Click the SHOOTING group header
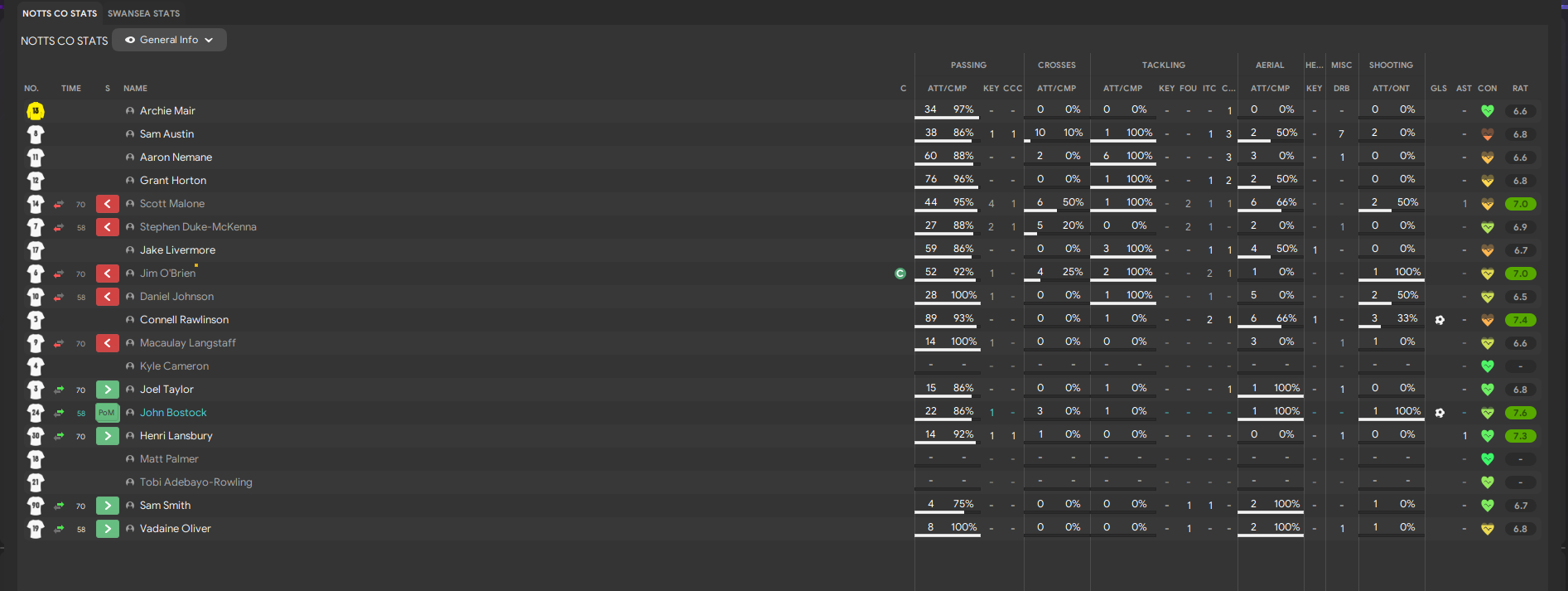Screen dimensions: 1568x591 [1391, 65]
